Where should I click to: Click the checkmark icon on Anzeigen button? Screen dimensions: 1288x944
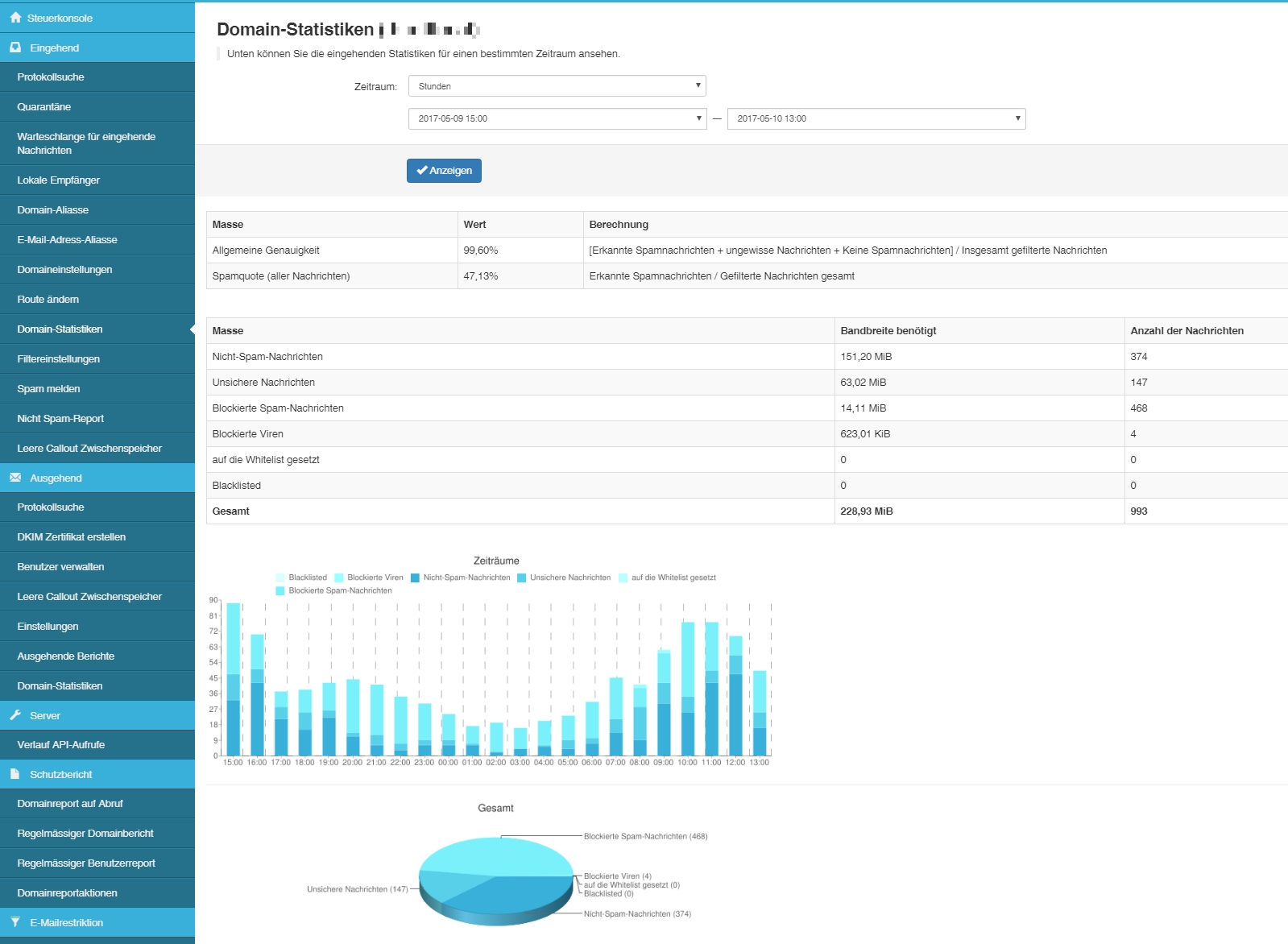(421, 171)
